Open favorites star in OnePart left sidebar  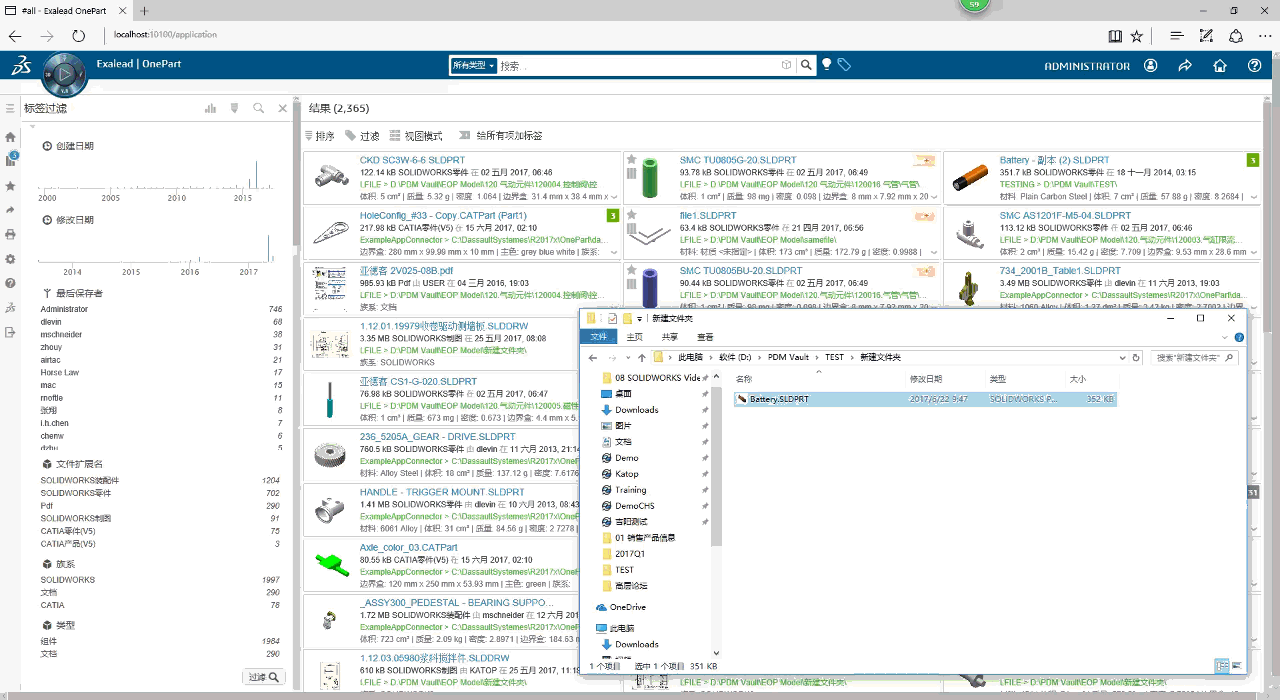(x=10, y=186)
